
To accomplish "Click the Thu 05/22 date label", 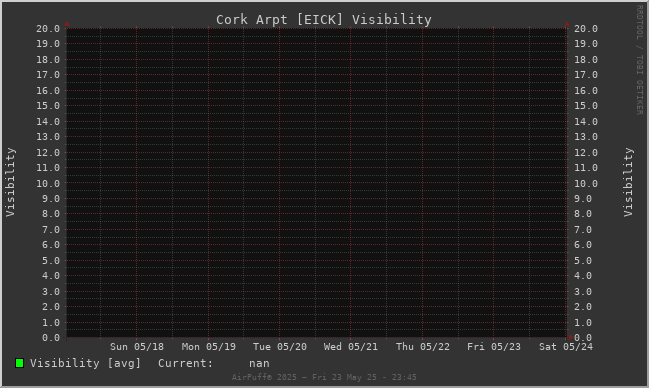I will coord(423,347).
